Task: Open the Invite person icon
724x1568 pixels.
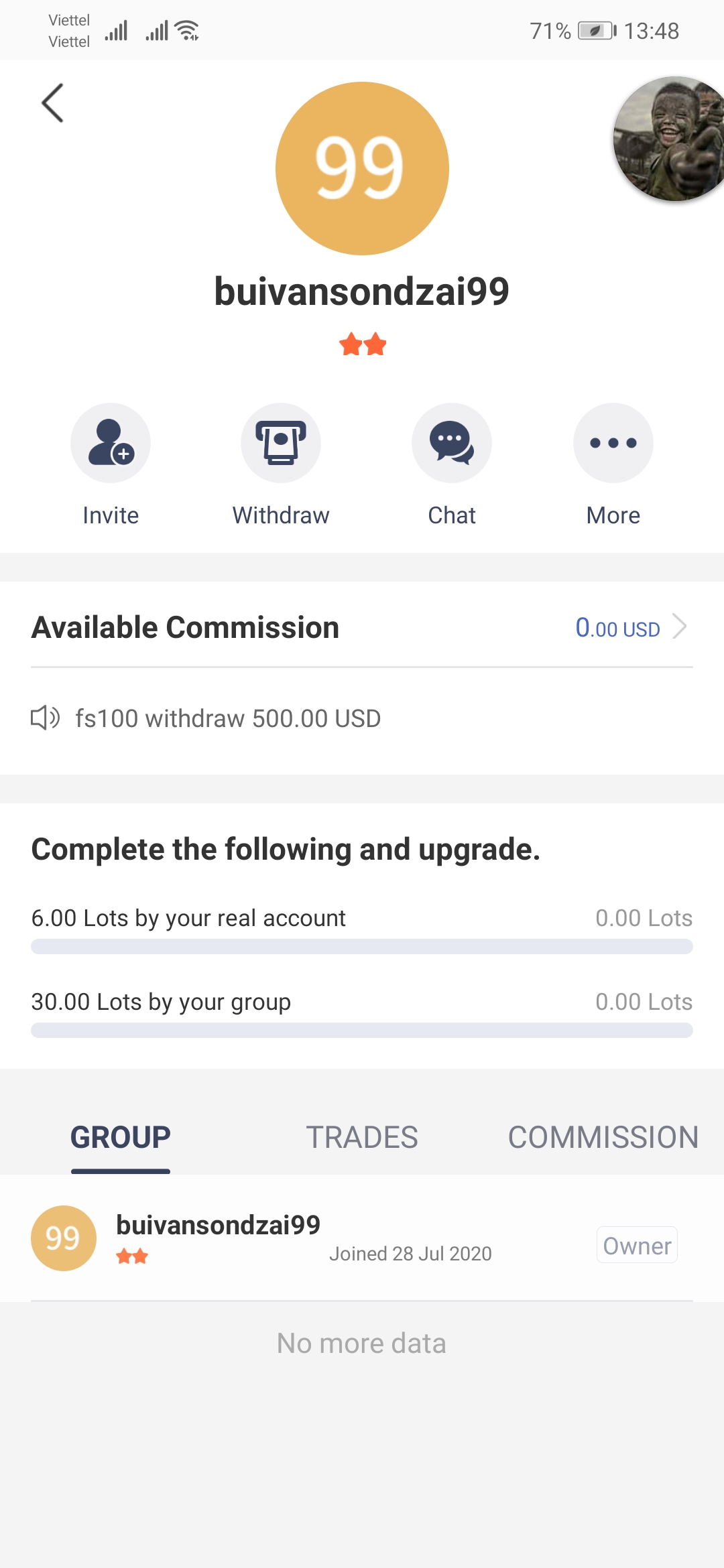Action: click(x=111, y=443)
